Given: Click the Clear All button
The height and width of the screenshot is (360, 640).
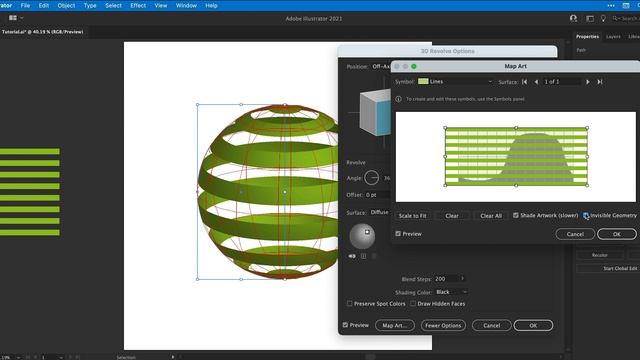Looking at the screenshot, I should pos(491,216).
